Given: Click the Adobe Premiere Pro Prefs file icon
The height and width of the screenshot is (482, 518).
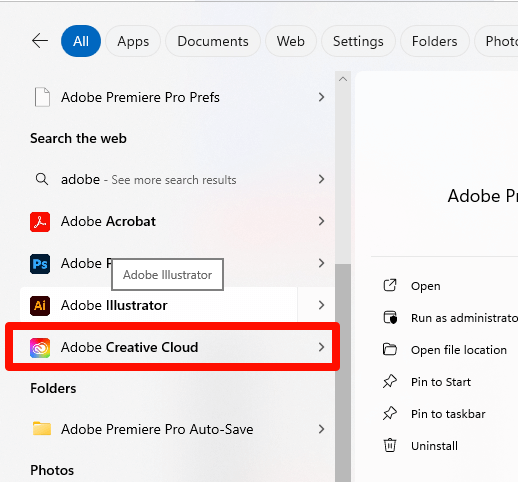Looking at the screenshot, I should coord(42,97).
